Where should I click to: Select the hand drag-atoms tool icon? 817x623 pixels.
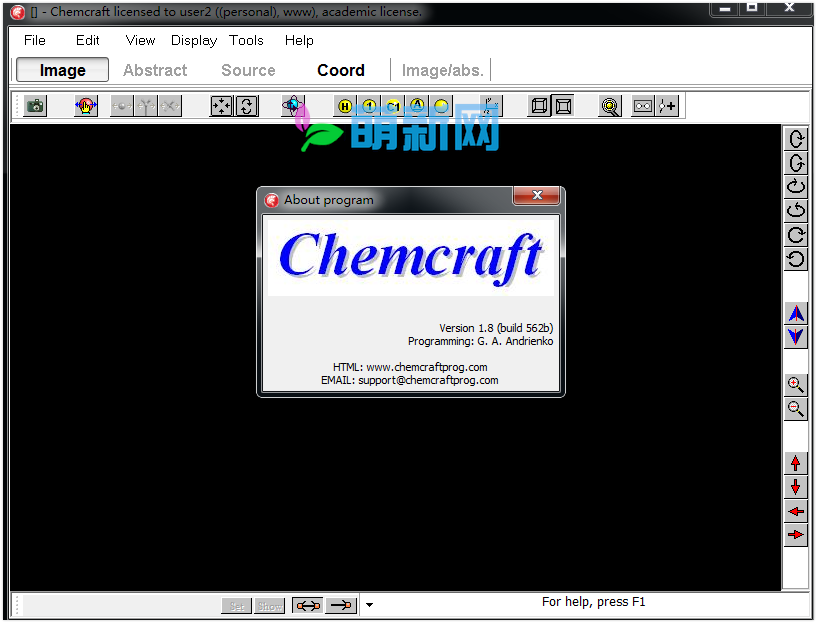(x=86, y=106)
